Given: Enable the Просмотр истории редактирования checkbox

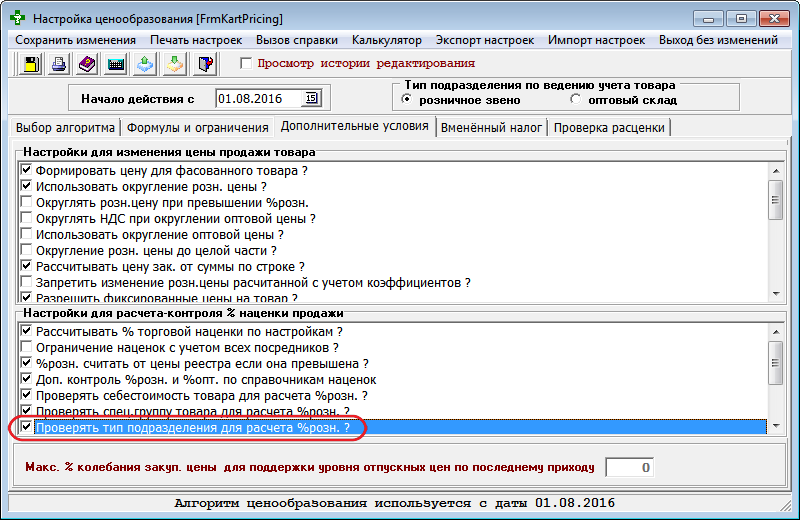Looking at the screenshot, I should tap(247, 64).
